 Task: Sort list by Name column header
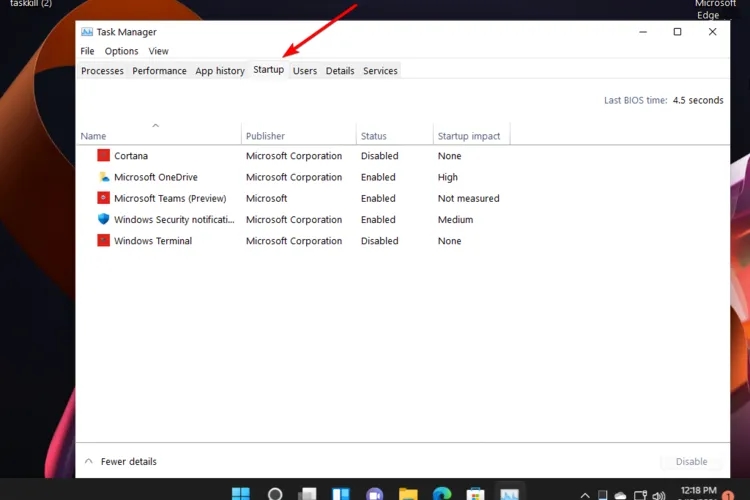click(93, 136)
